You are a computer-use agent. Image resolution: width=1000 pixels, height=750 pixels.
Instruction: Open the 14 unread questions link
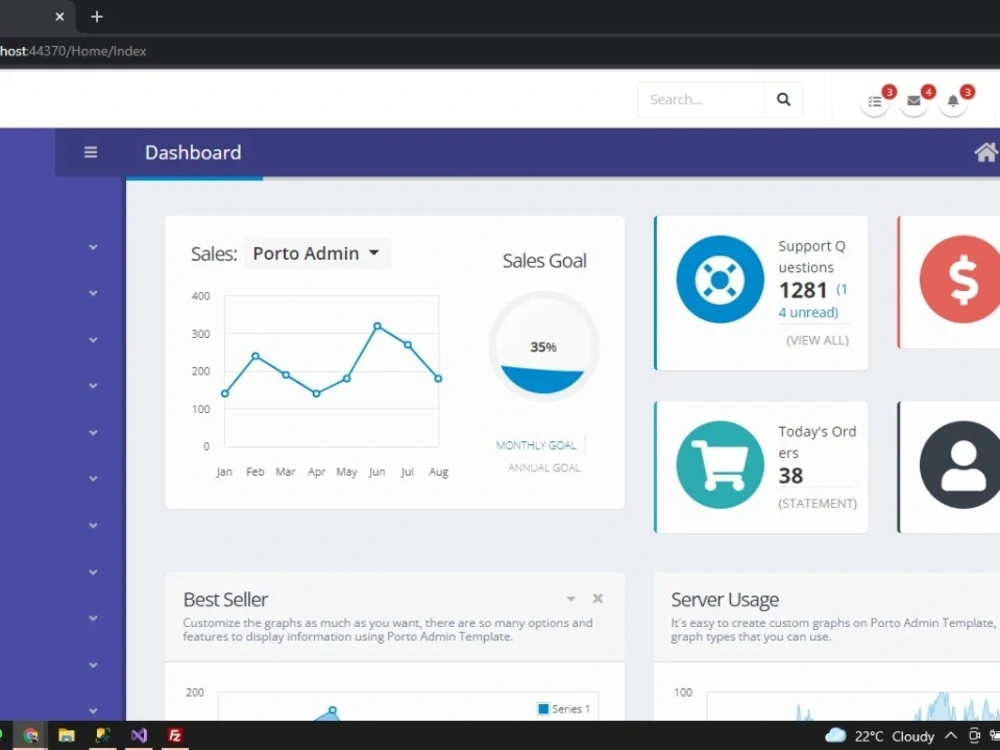pyautogui.click(x=812, y=301)
